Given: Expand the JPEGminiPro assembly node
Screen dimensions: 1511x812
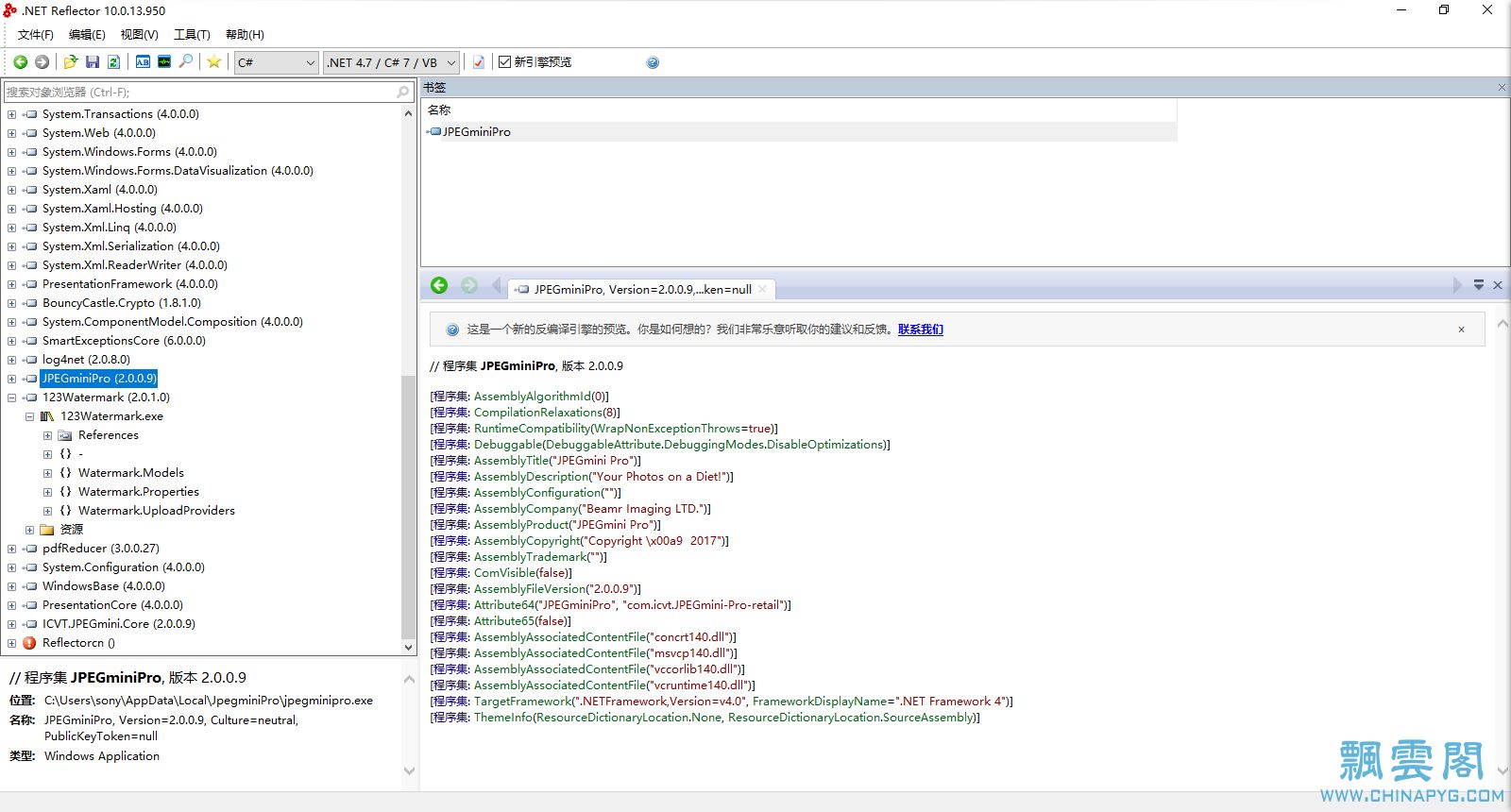Looking at the screenshot, I should (11, 379).
